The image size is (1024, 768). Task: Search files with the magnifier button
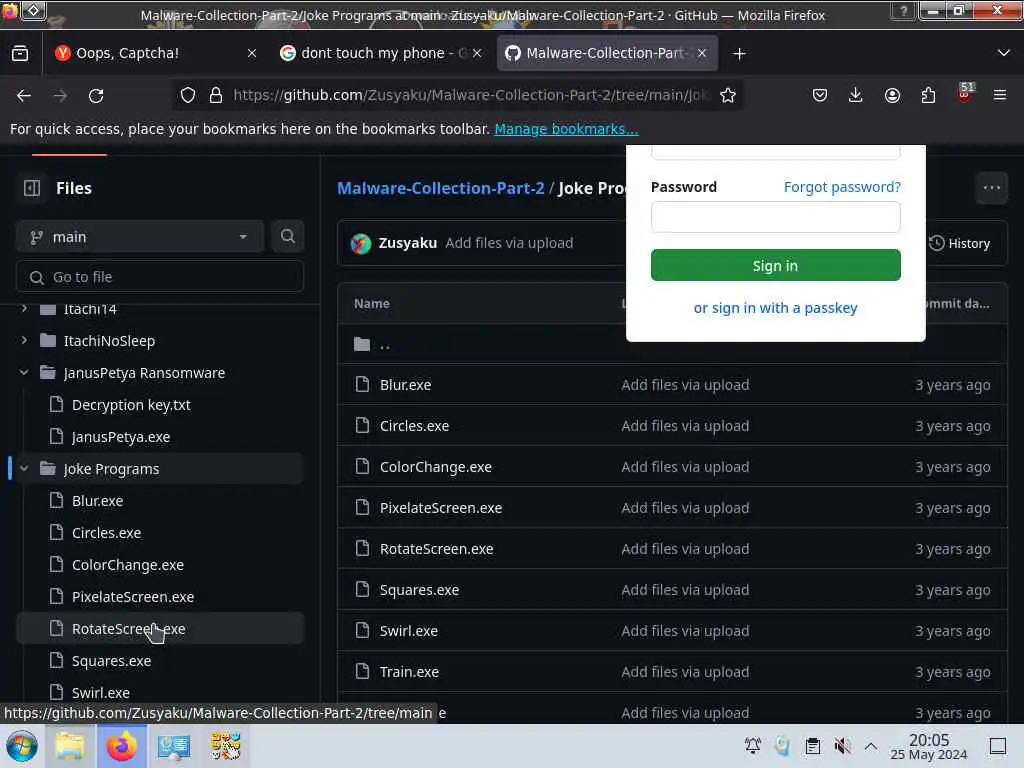pos(287,236)
